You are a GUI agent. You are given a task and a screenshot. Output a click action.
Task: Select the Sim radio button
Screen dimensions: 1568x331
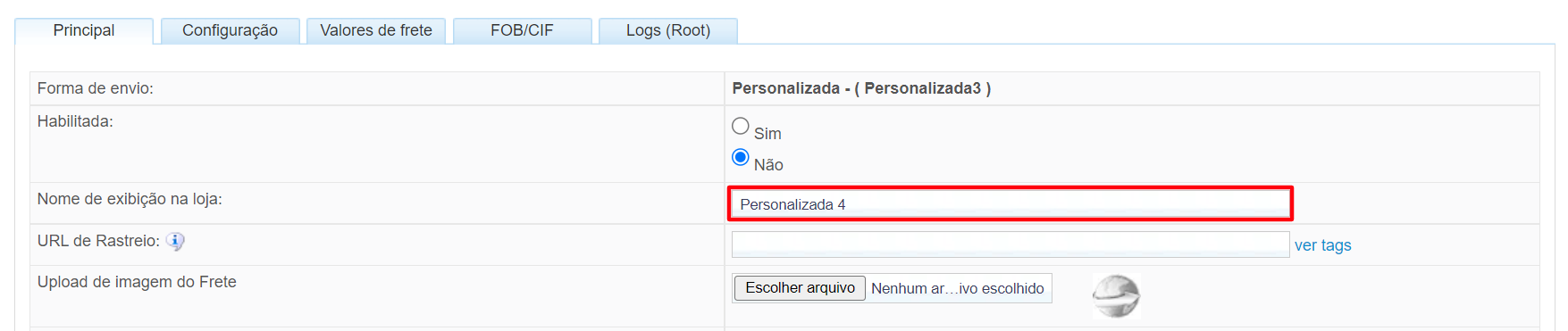point(740,126)
